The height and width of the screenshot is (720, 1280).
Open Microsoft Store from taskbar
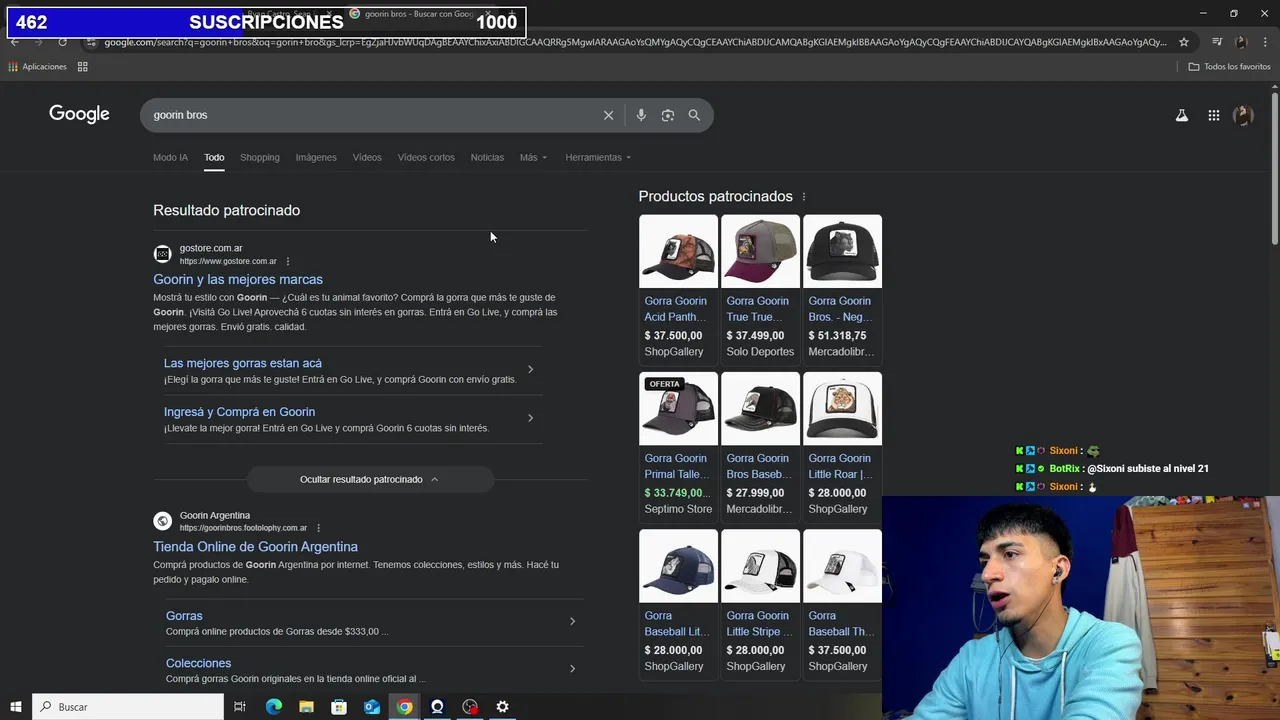339,707
